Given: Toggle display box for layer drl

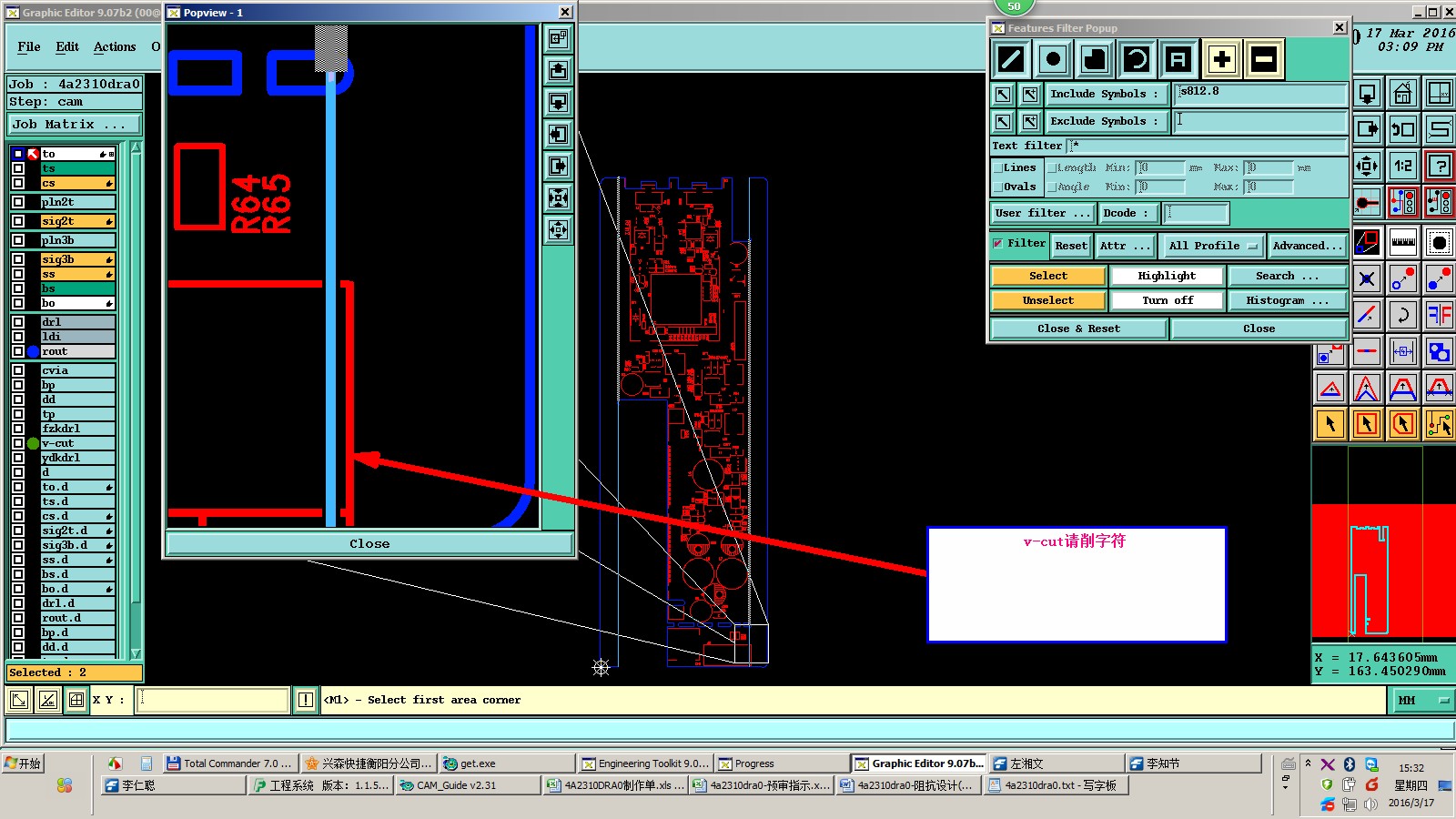Looking at the screenshot, I should (x=18, y=322).
